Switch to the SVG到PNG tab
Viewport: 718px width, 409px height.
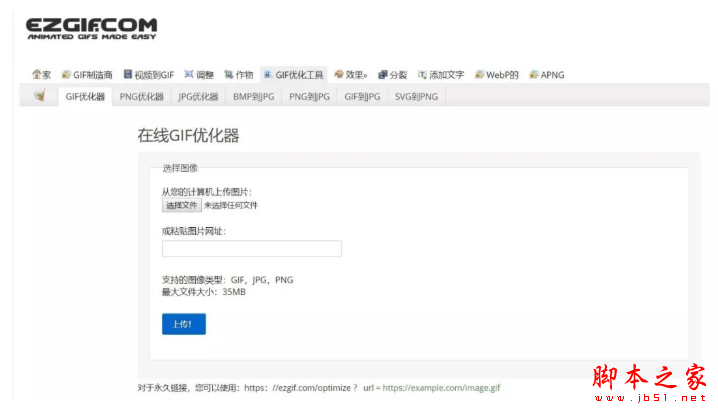coord(416,97)
